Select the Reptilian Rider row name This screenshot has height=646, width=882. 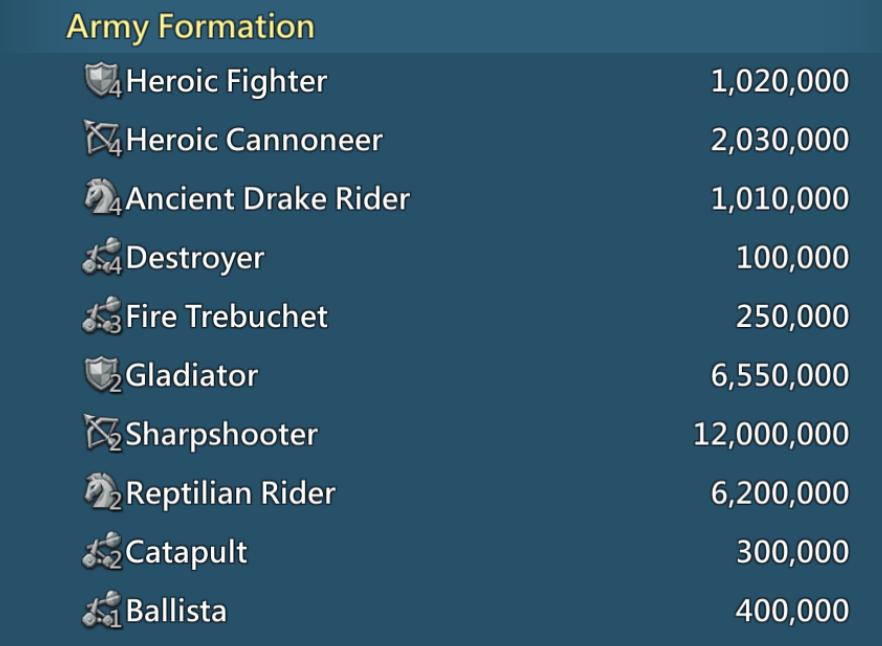[231, 493]
